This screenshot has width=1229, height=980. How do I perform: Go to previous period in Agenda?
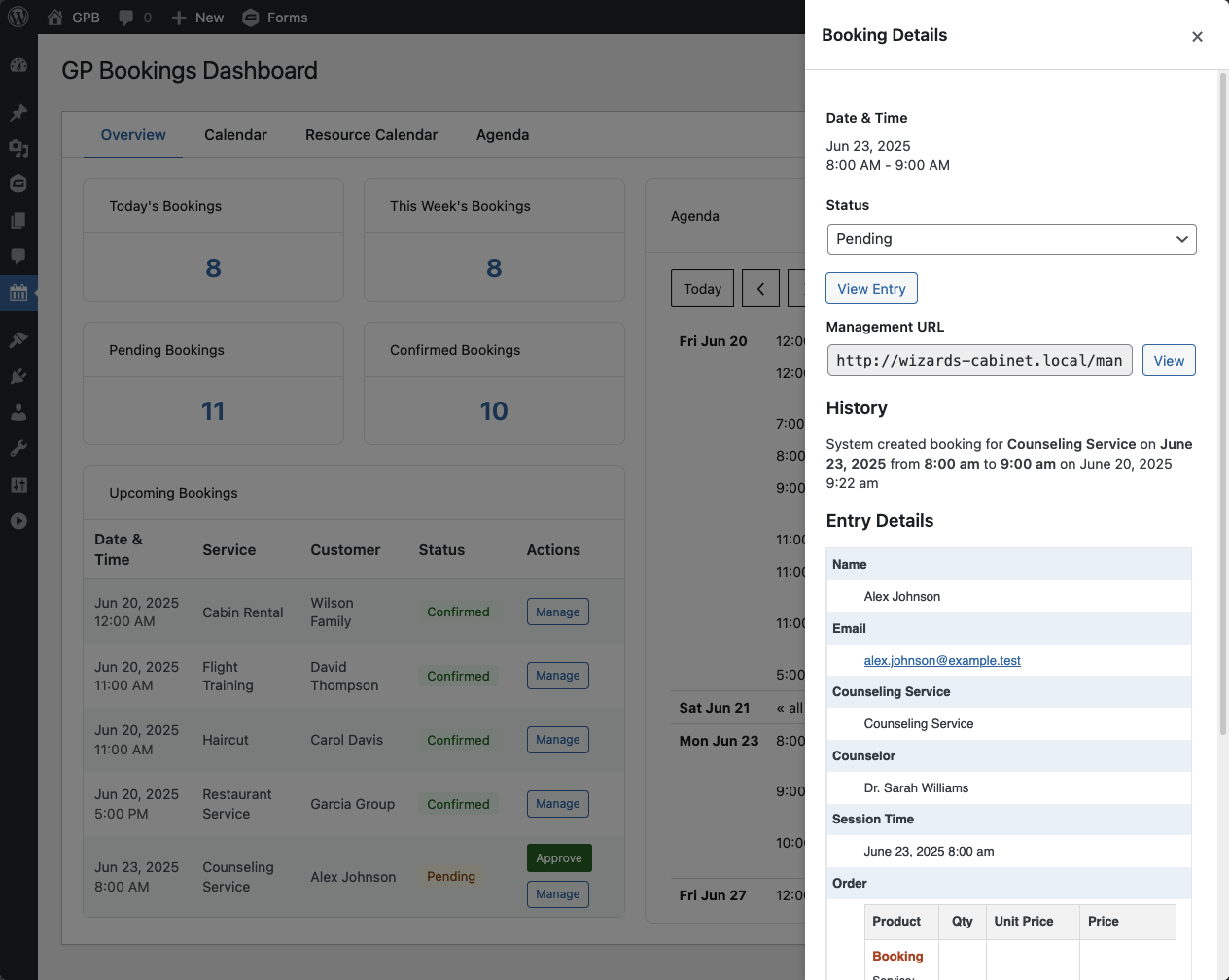[x=760, y=289]
